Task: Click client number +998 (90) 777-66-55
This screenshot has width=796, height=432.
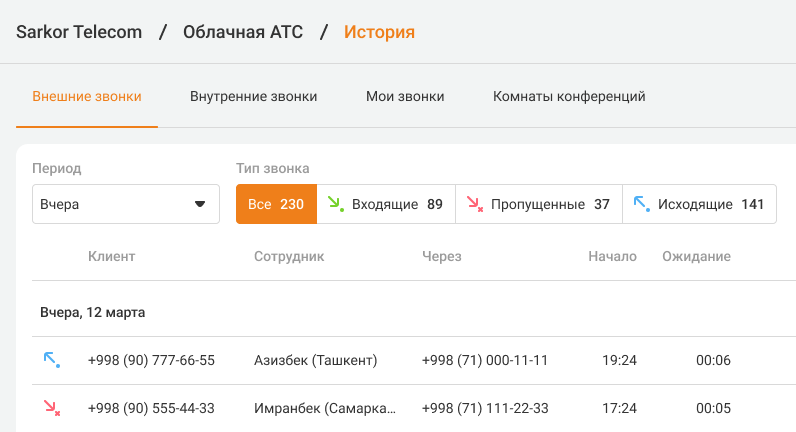Action: (151, 360)
